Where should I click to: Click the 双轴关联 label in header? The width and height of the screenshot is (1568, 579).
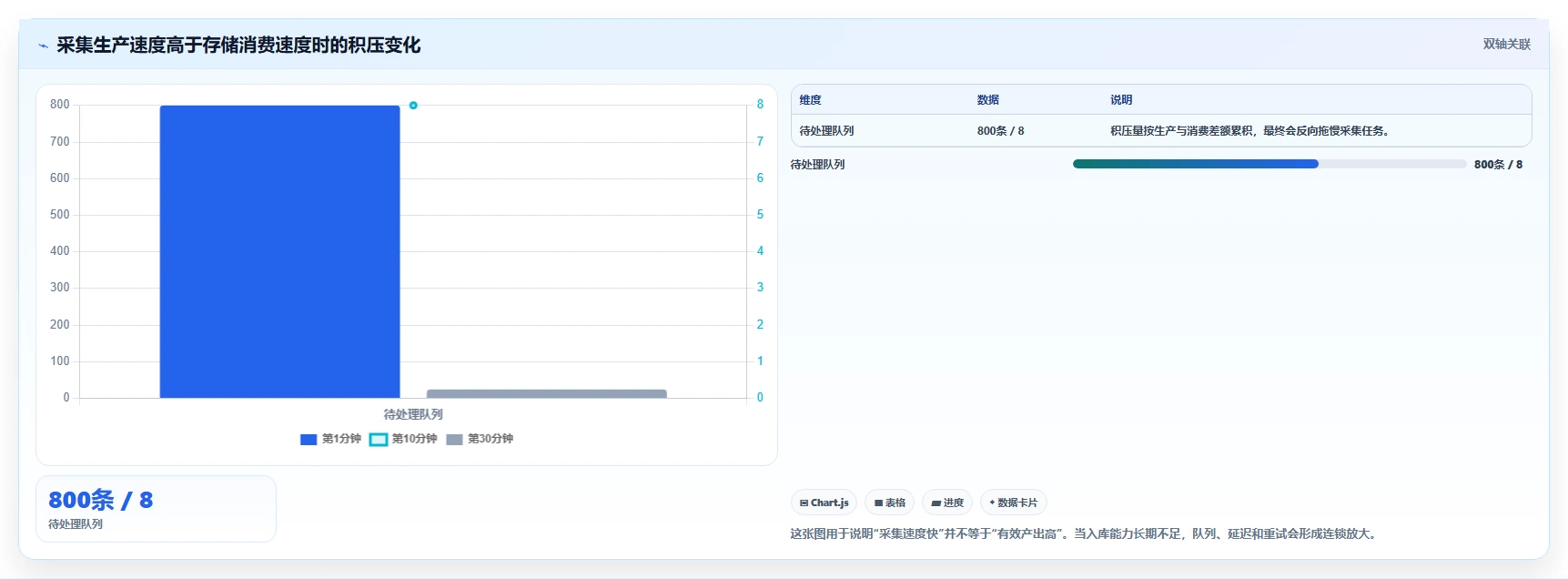[1506, 44]
